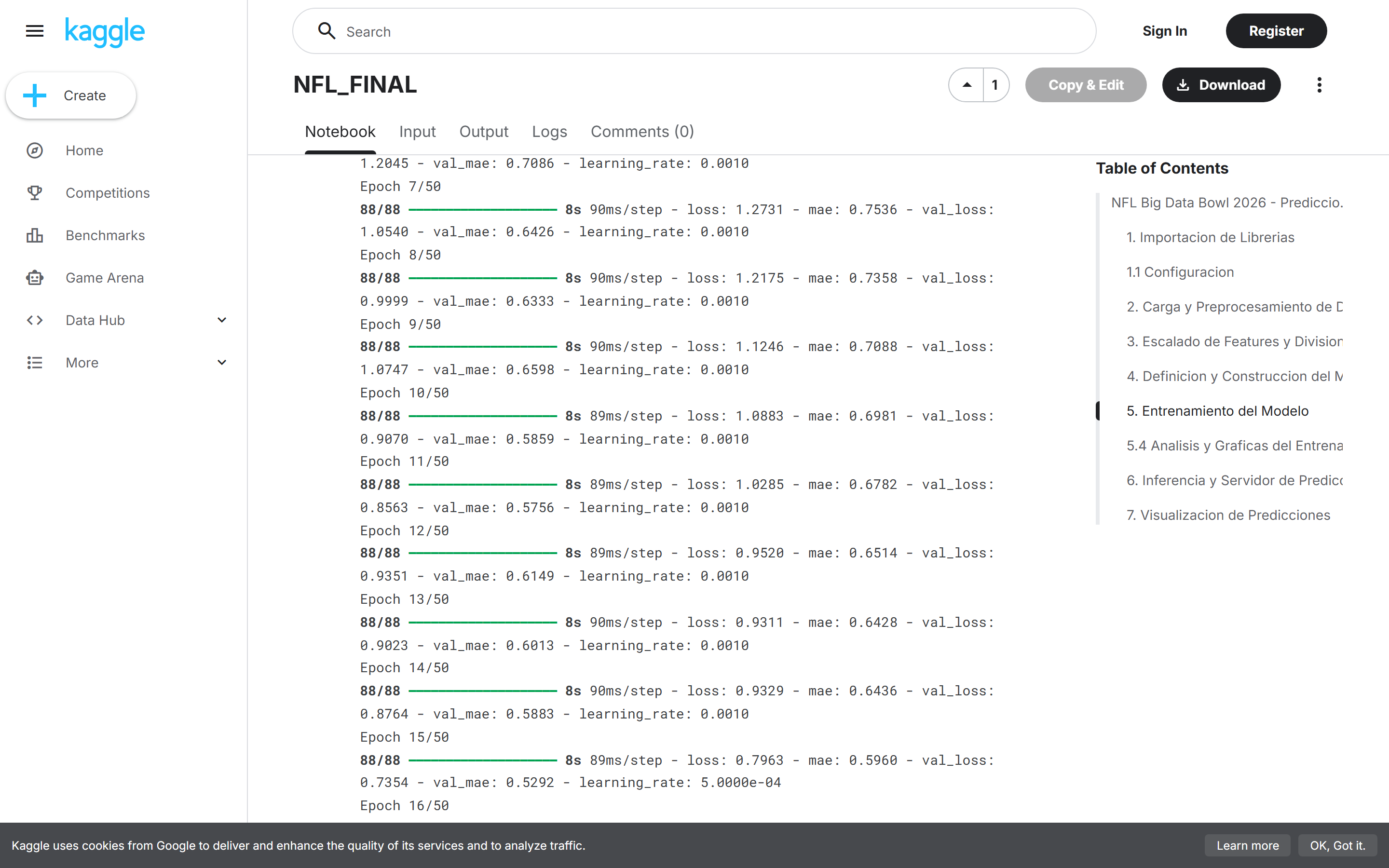The width and height of the screenshot is (1389, 868).
Task: Click Learn more in cookie banner
Action: coord(1247,846)
